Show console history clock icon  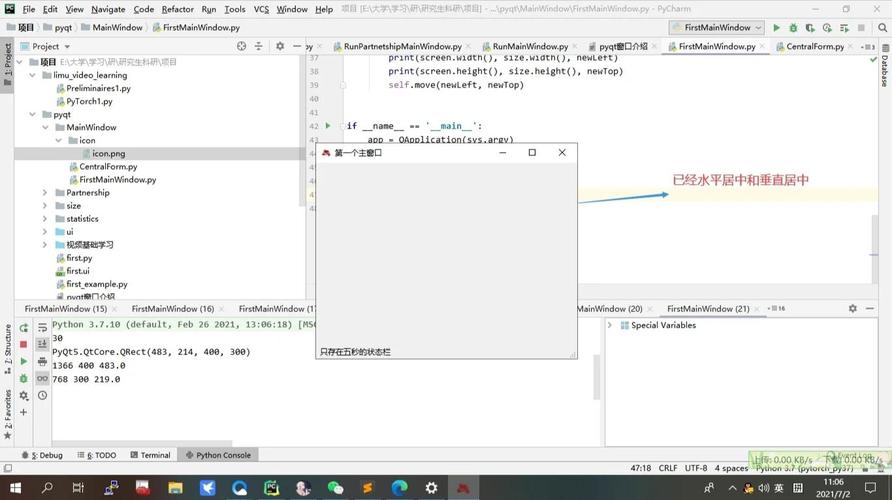click(43, 395)
